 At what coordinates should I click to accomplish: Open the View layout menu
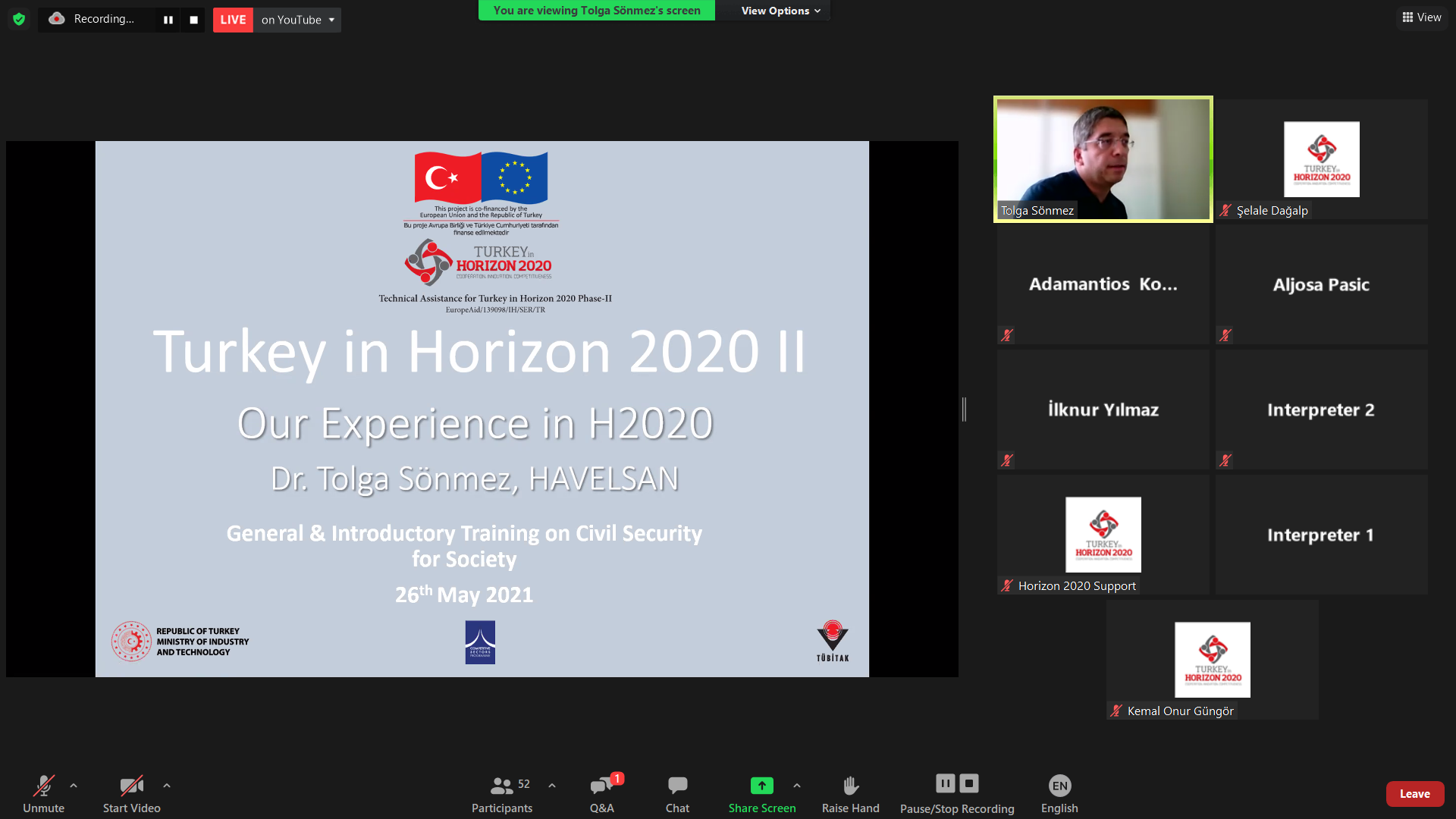click(1421, 17)
